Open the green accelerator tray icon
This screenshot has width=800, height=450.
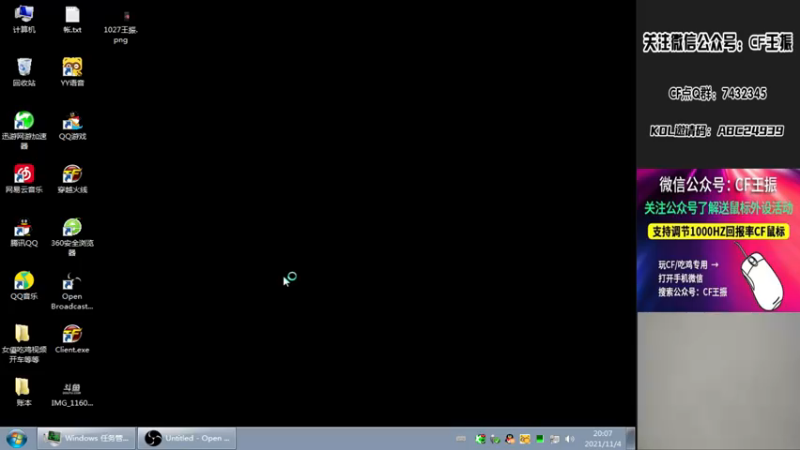[480, 439]
